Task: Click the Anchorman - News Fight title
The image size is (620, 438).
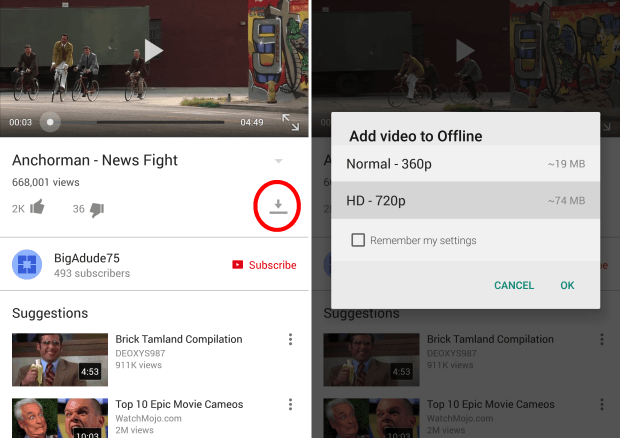Action: pos(95,160)
